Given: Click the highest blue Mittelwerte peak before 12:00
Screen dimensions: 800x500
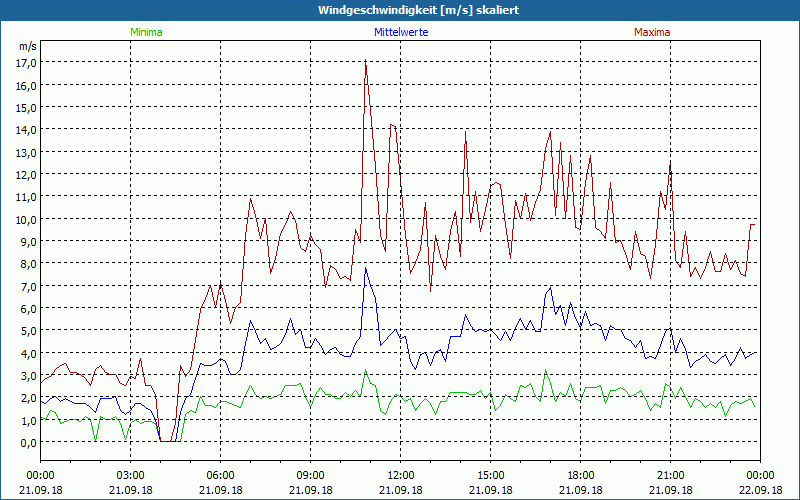Looking at the screenshot, I should (366, 268).
